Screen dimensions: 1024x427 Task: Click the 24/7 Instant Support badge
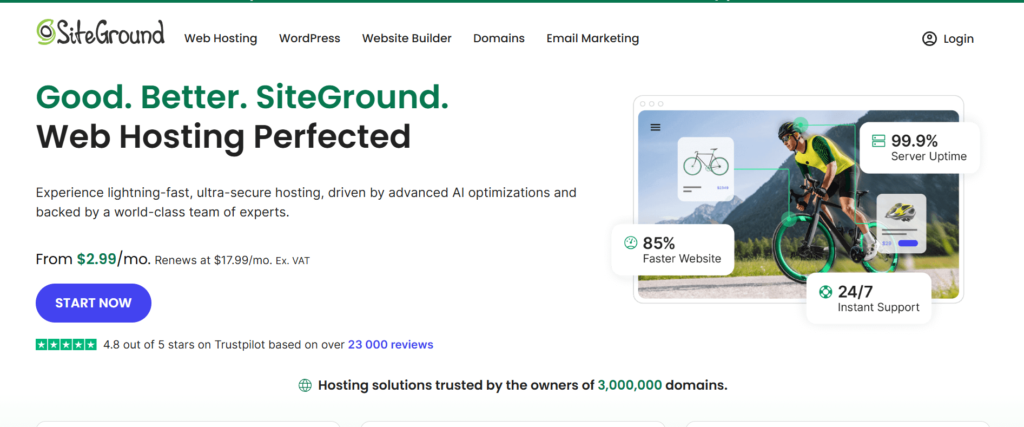point(869,299)
